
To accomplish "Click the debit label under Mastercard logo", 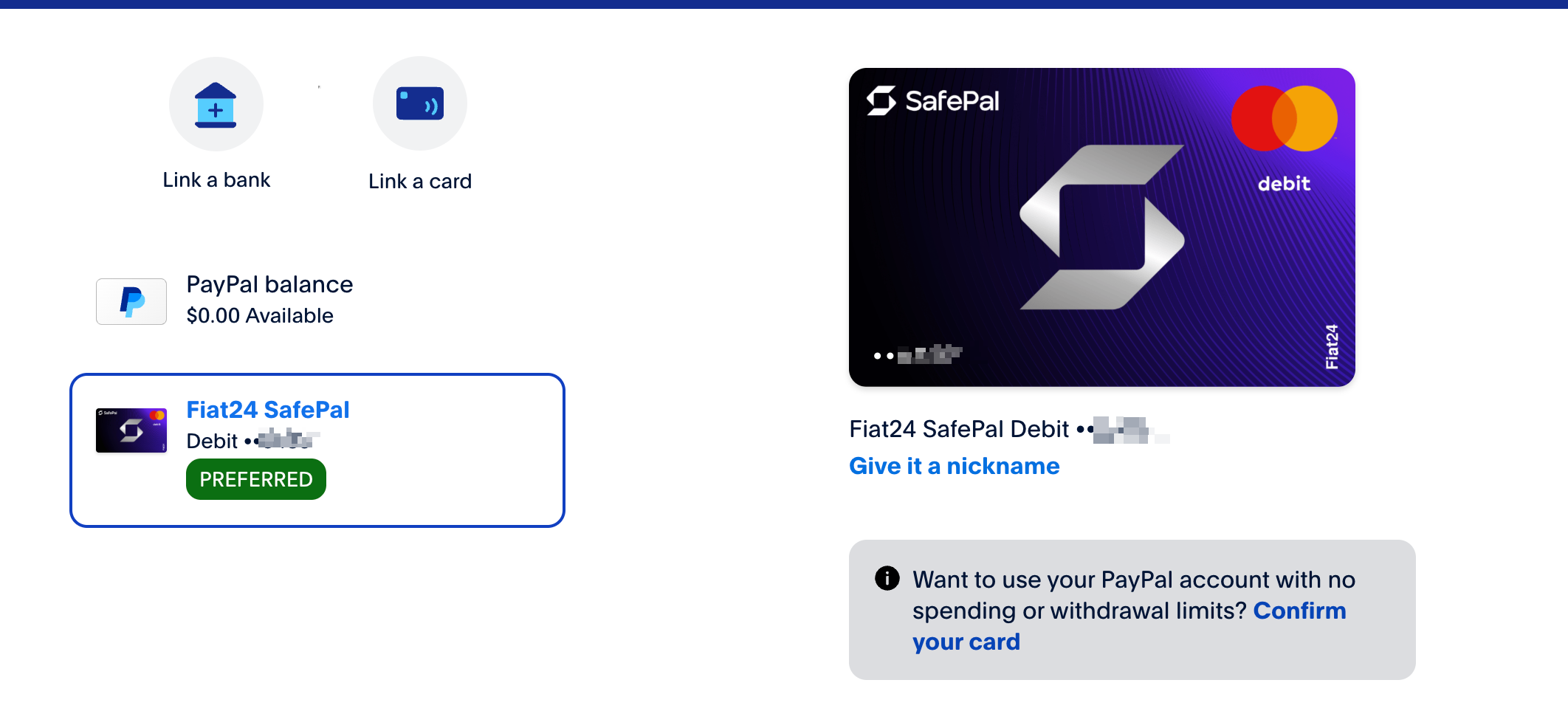I will point(1284,184).
